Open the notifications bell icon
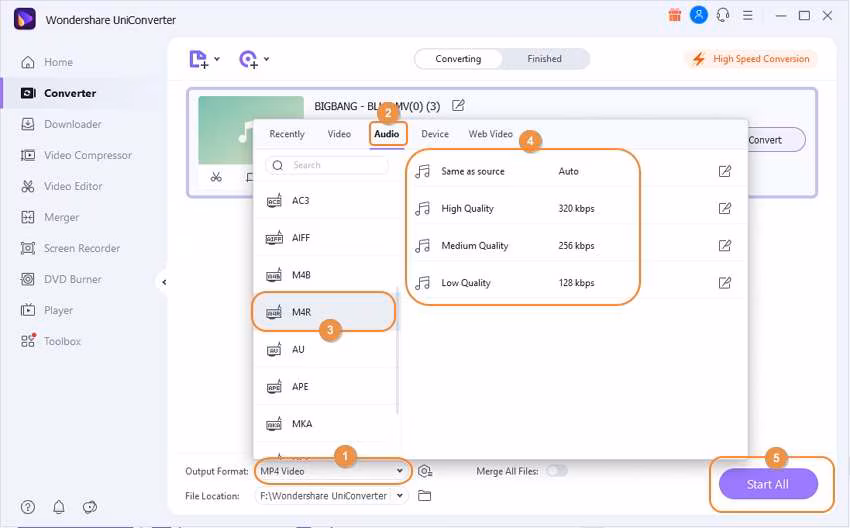Screen dimensions: 850x528 point(59,507)
